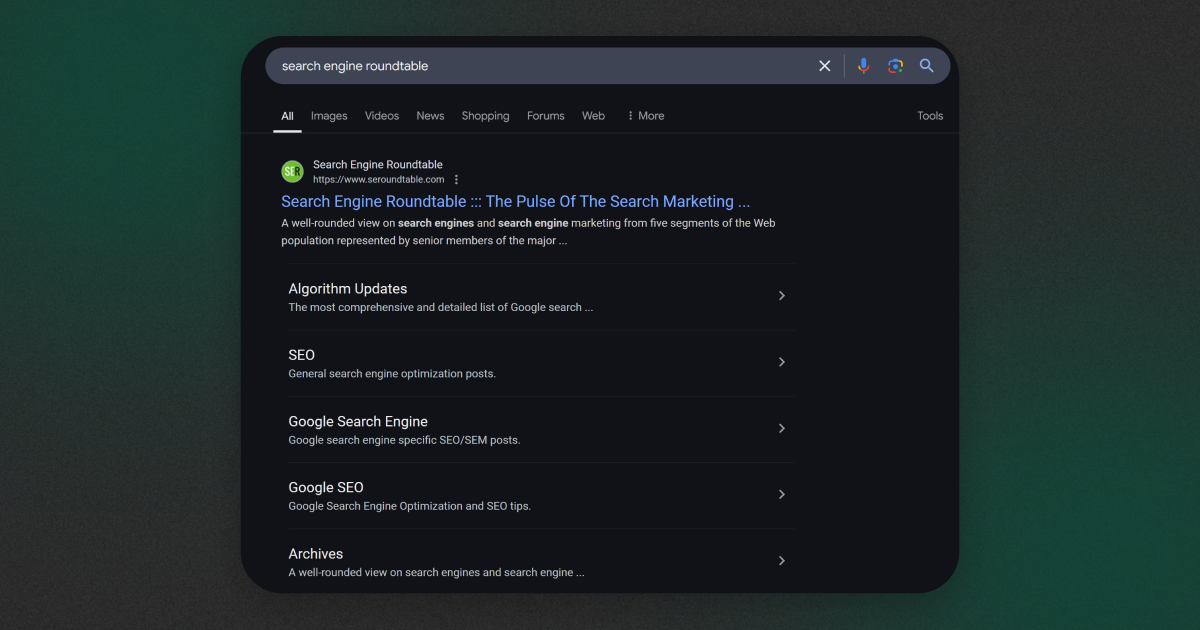Open the Search Engine Roundtable title link
Viewport: 1200px width, 630px height.
[x=515, y=202]
